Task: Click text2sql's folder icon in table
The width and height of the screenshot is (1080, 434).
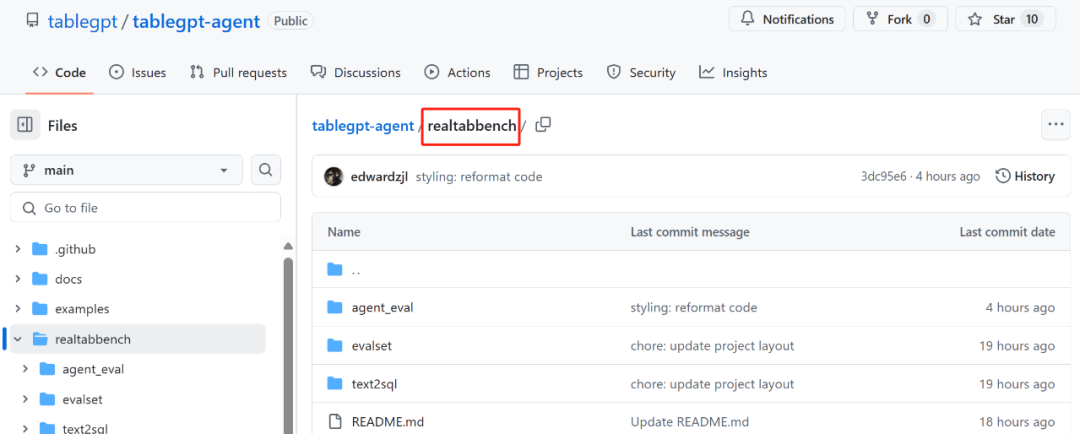Action: point(335,383)
